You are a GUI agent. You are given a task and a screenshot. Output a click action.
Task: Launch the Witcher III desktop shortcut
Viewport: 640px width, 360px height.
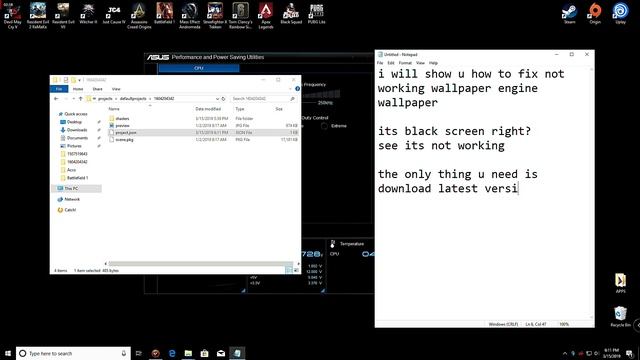point(88,13)
